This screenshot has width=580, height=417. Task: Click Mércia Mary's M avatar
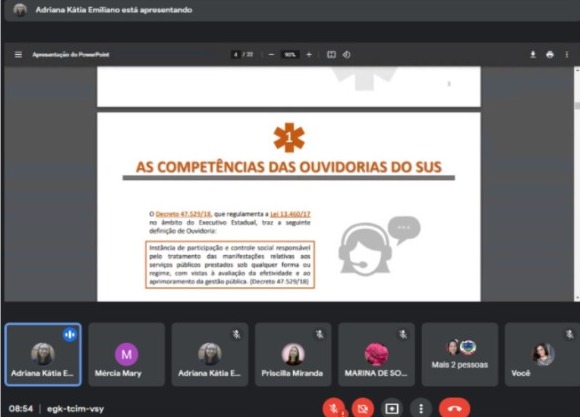(x=127, y=354)
